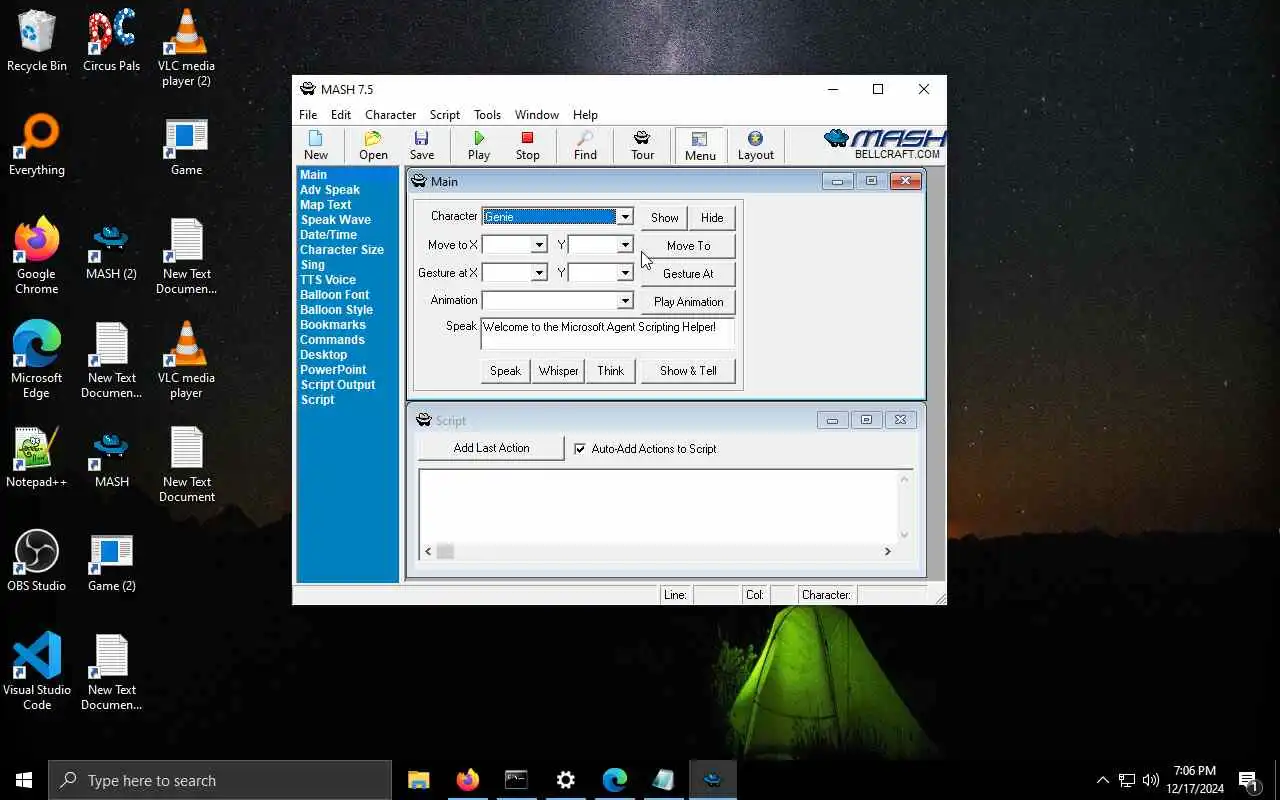Screen dimensions: 1280x800
Task: Click the Move To button
Action: 688,246
